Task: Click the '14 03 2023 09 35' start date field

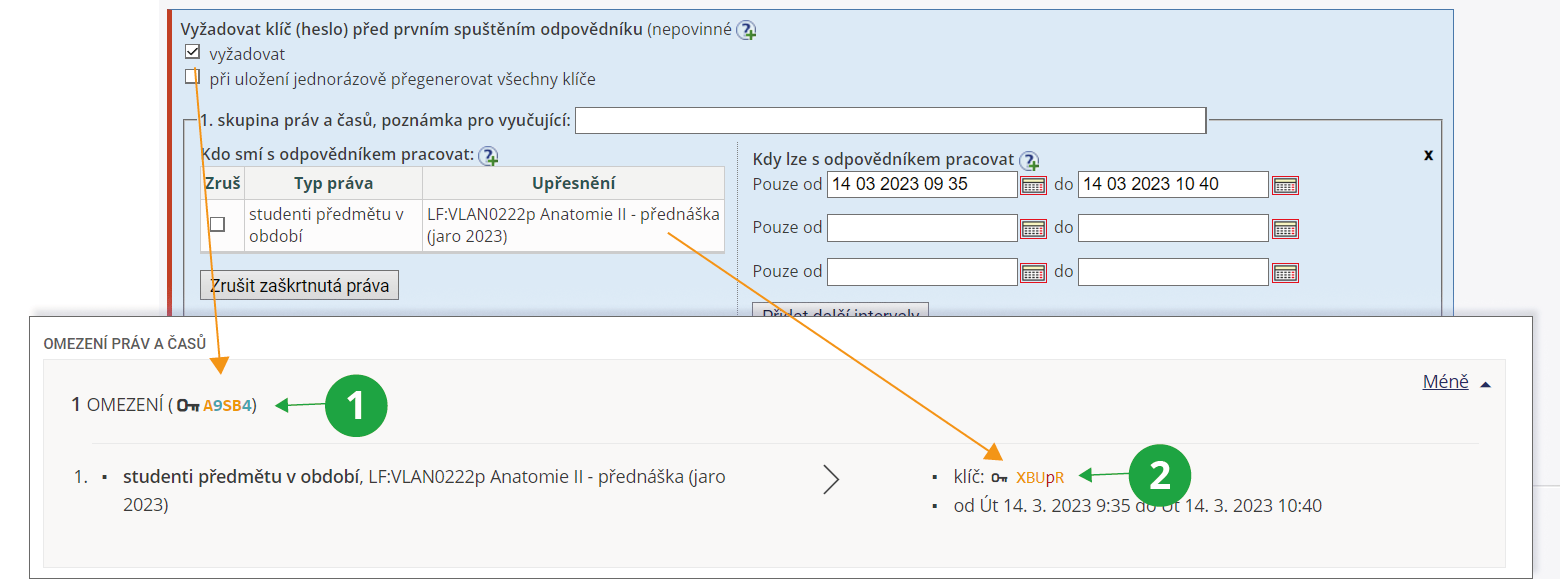Action: pyautogui.click(x=921, y=184)
